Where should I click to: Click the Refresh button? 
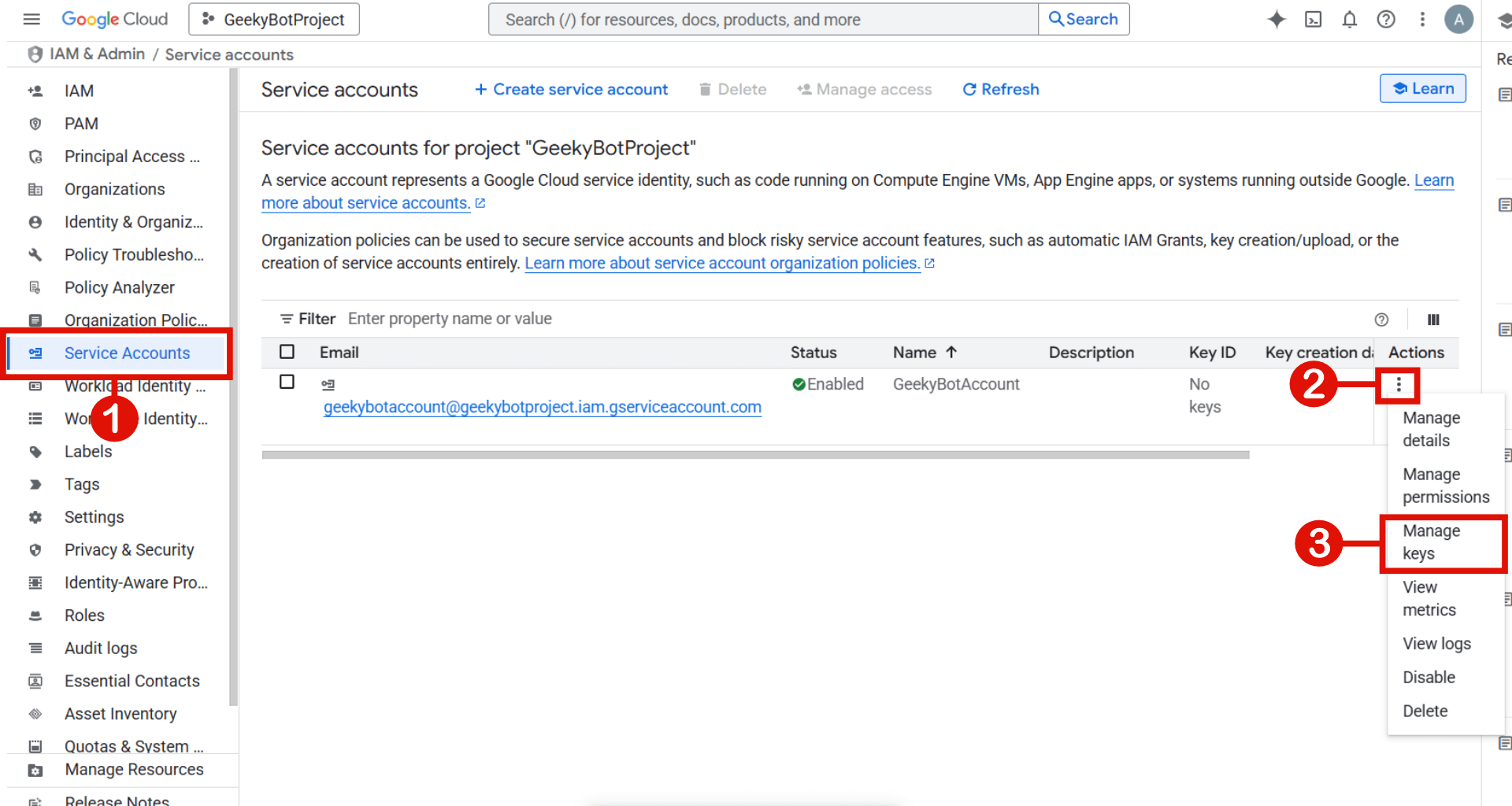1001,90
